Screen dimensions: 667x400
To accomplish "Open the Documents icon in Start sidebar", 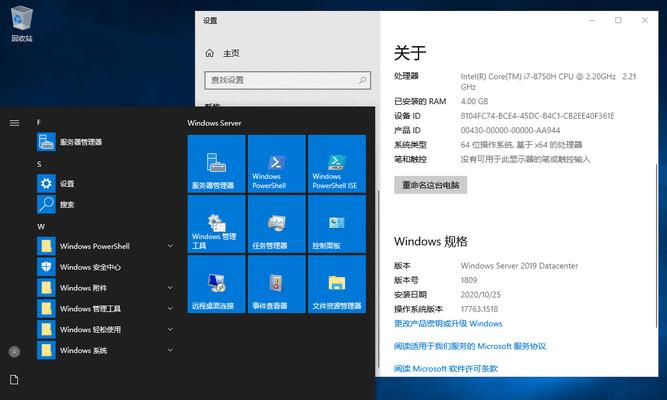I will (14, 380).
